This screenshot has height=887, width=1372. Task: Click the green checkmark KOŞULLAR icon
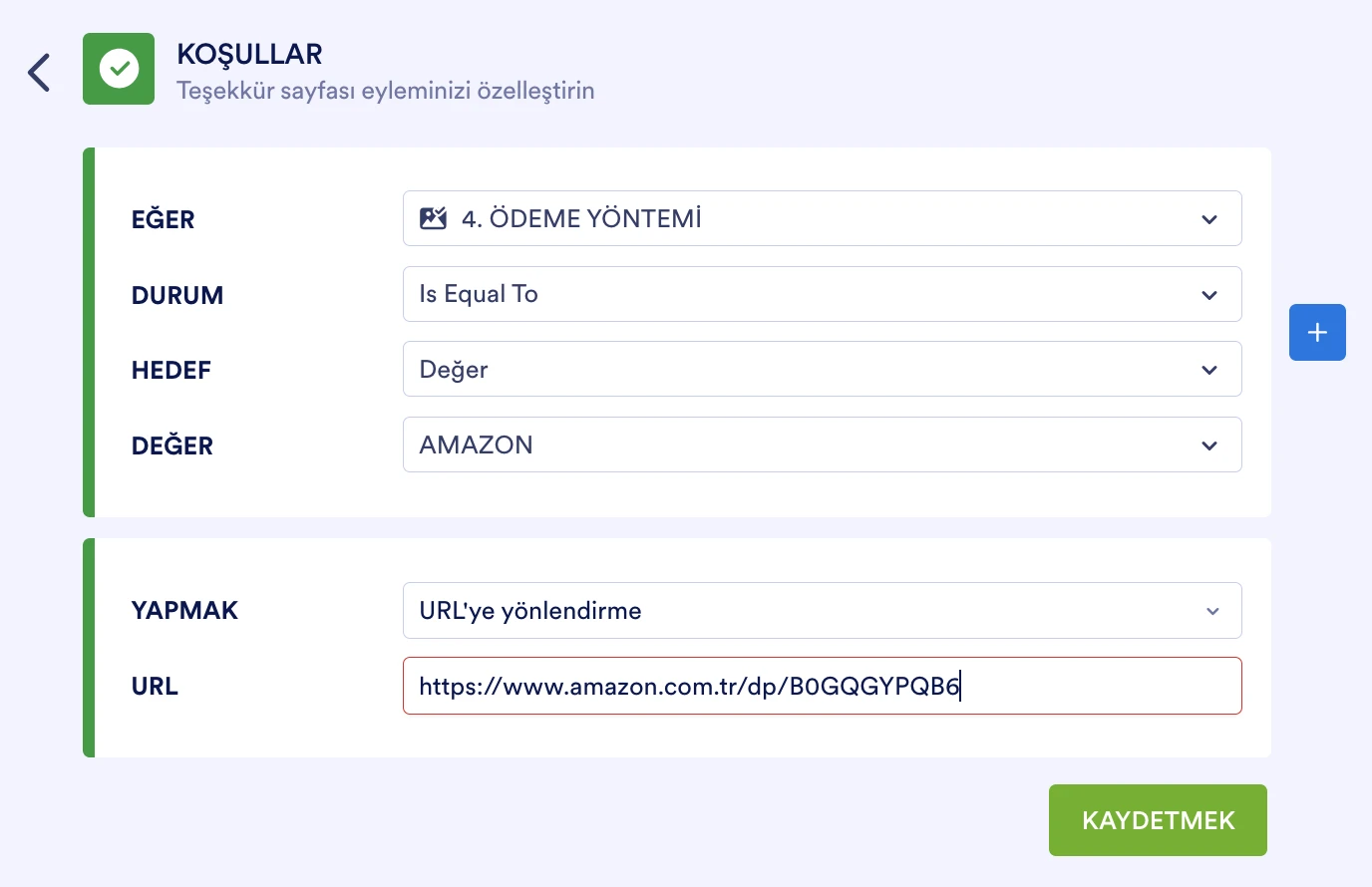(119, 68)
